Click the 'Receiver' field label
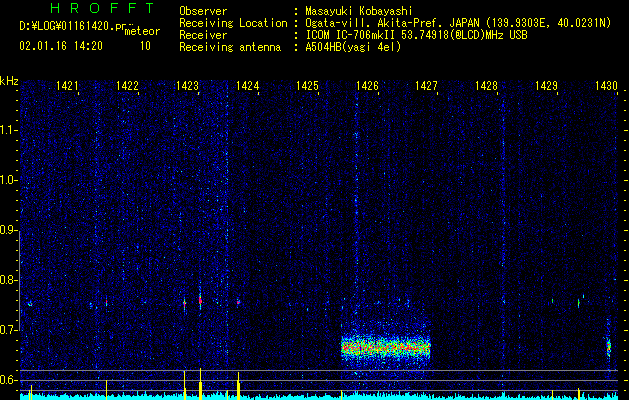The width and height of the screenshot is (629, 400). point(203,35)
